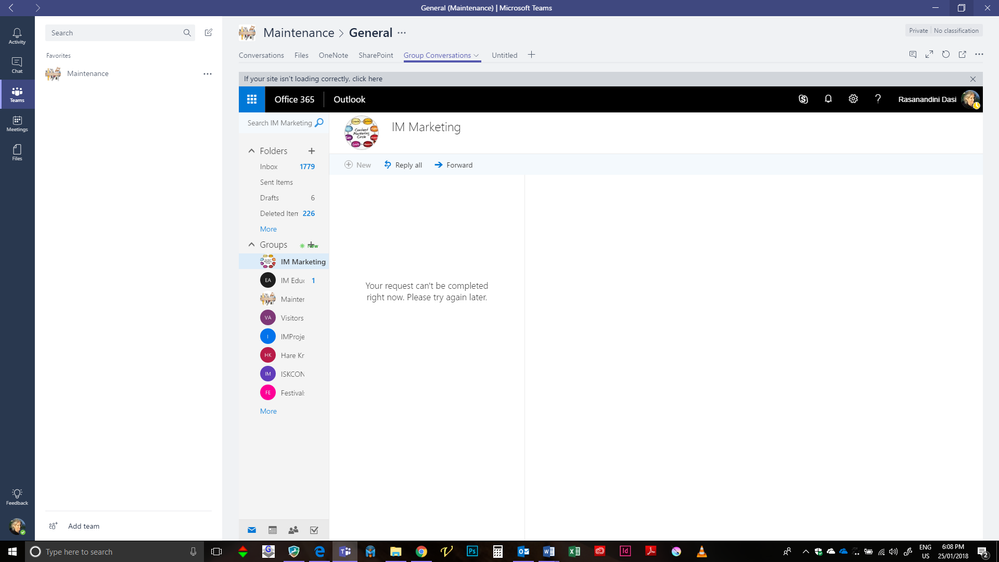
Task: Switch to Mail view at bottom
Action: (x=252, y=530)
